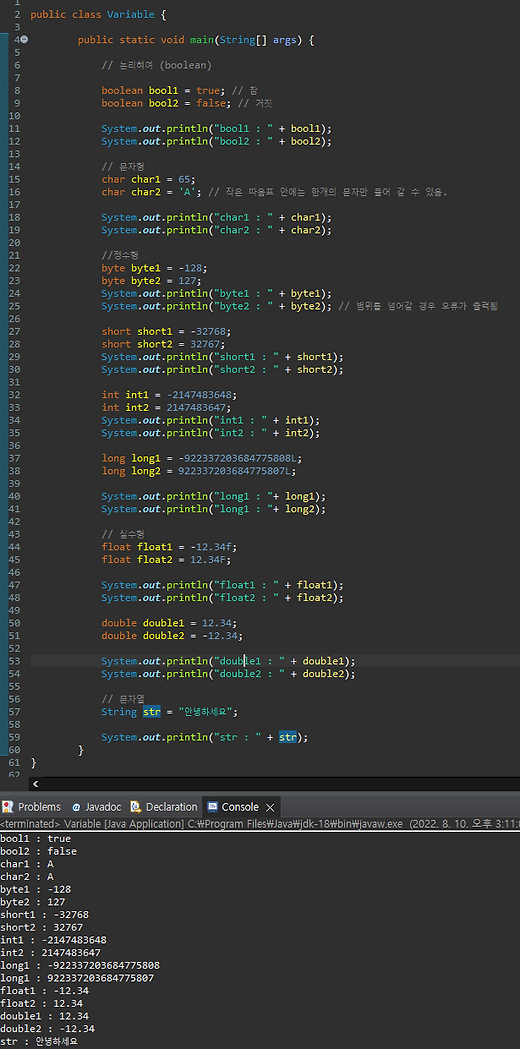Click the Variable class name in the code
This screenshot has width=520, height=1049.
click(x=131, y=14)
